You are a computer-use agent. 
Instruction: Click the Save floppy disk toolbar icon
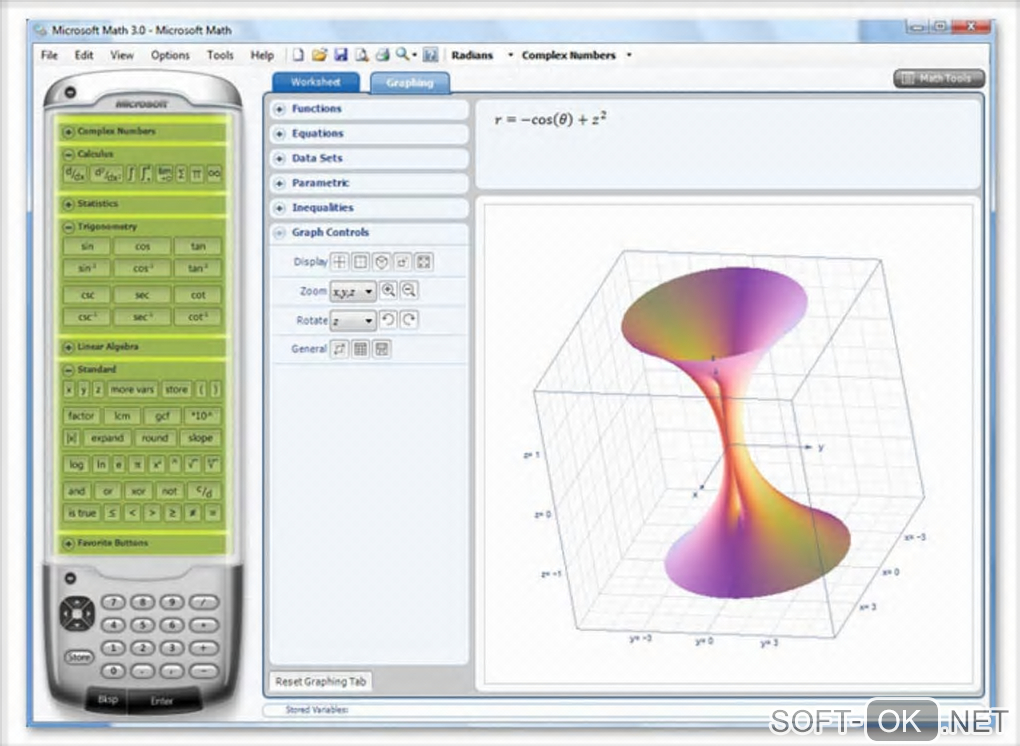[341, 55]
